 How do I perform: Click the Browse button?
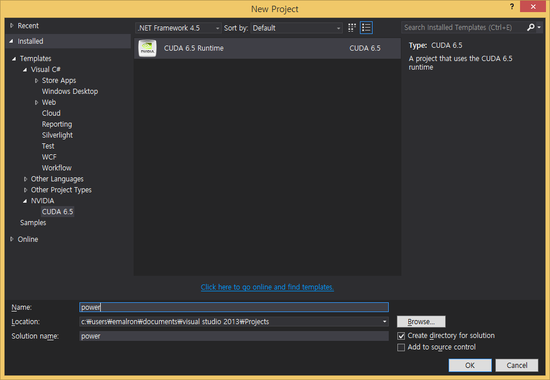421,321
